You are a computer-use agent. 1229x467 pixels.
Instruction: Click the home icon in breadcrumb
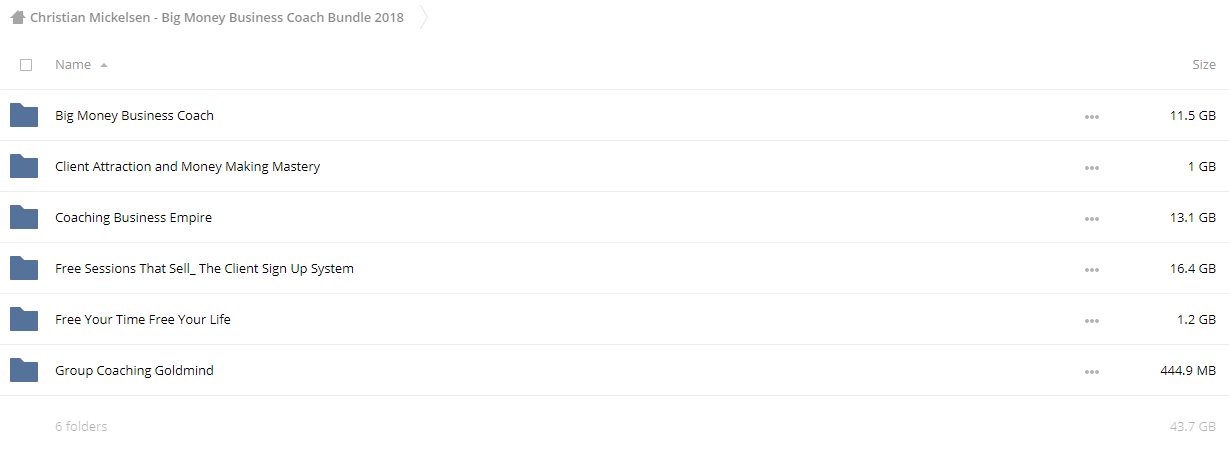click(x=18, y=17)
